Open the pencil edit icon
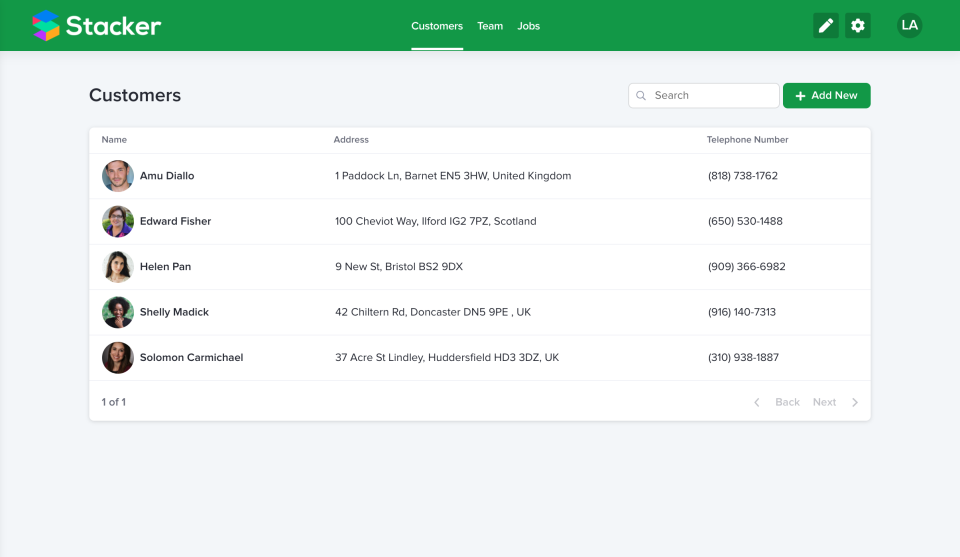Image resolution: width=960 pixels, height=557 pixels. point(826,26)
